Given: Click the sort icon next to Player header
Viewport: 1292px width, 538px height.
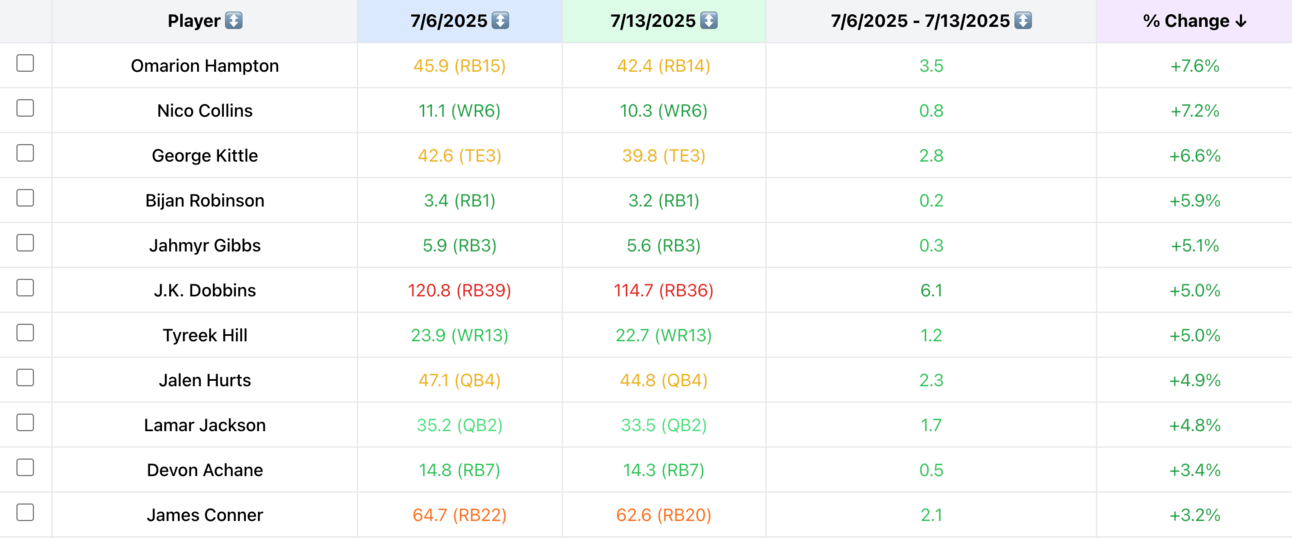Looking at the screenshot, I should pyautogui.click(x=233, y=21).
